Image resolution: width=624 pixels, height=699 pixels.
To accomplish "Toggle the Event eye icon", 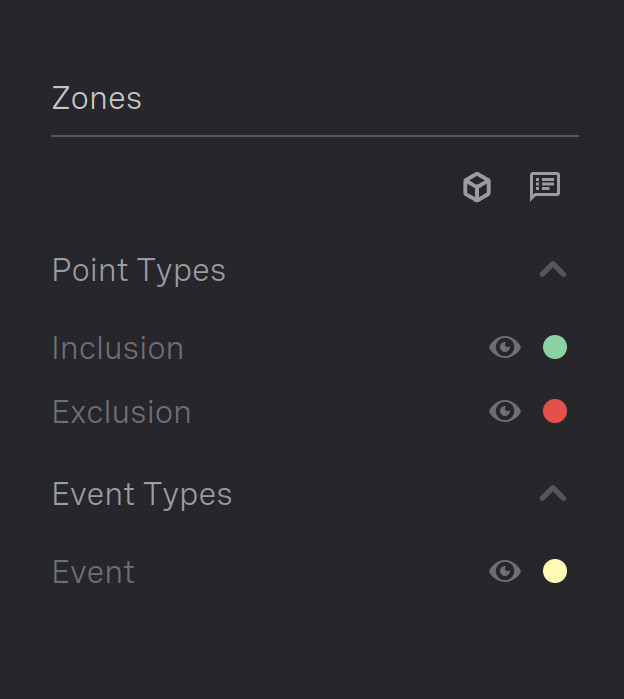I will (x=505, y=571).
